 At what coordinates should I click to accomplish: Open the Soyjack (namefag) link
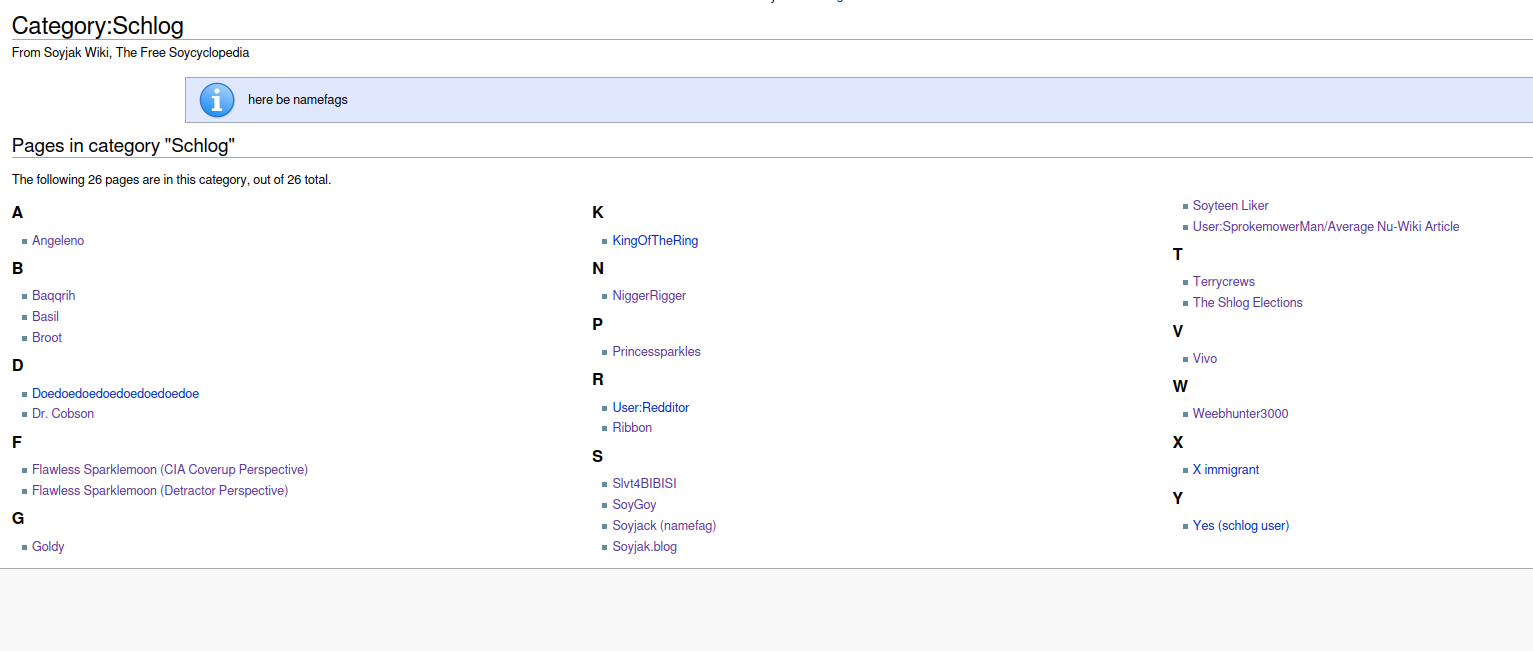pos(664,526)
